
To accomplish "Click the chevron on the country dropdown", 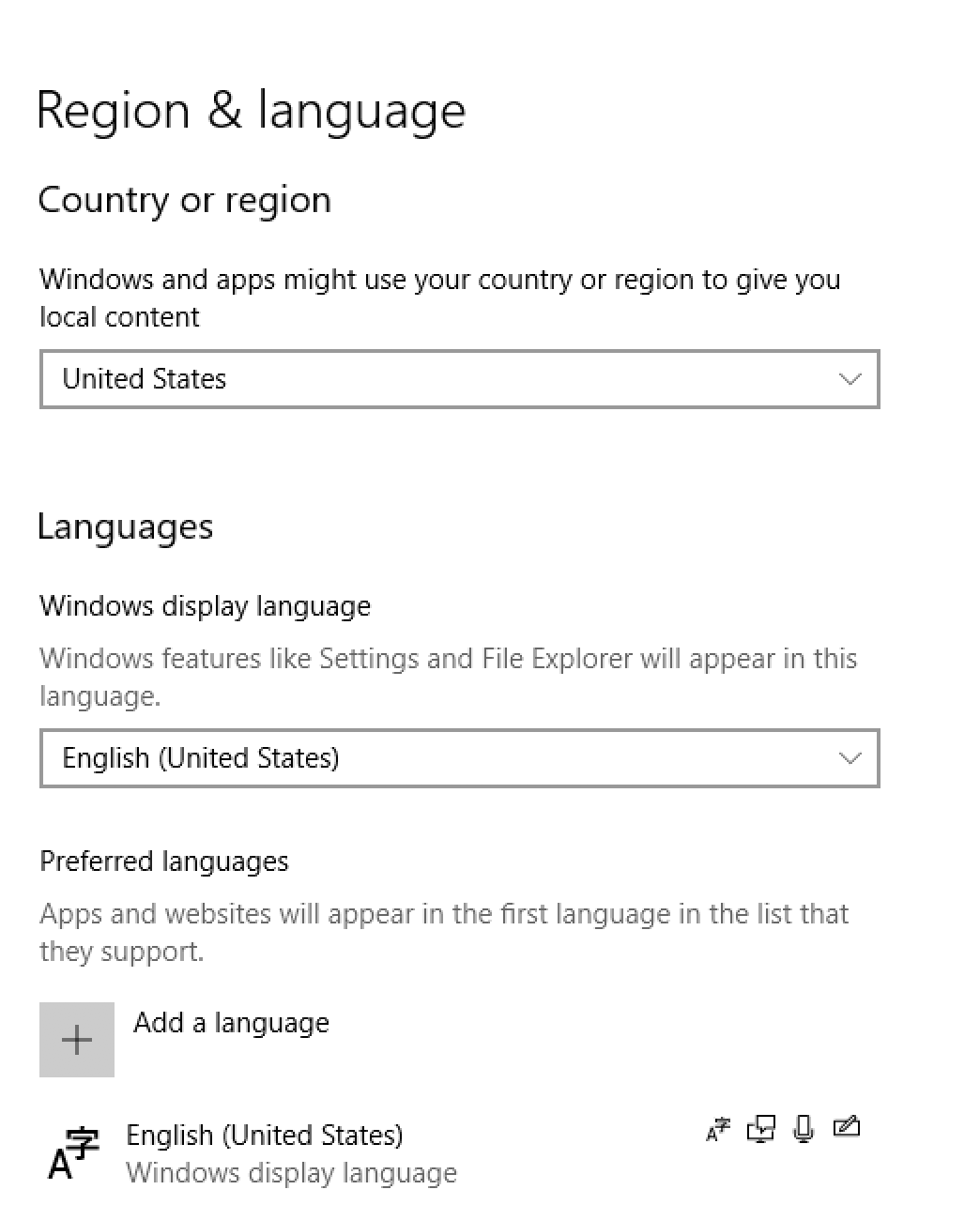I will tap(850, 379).
